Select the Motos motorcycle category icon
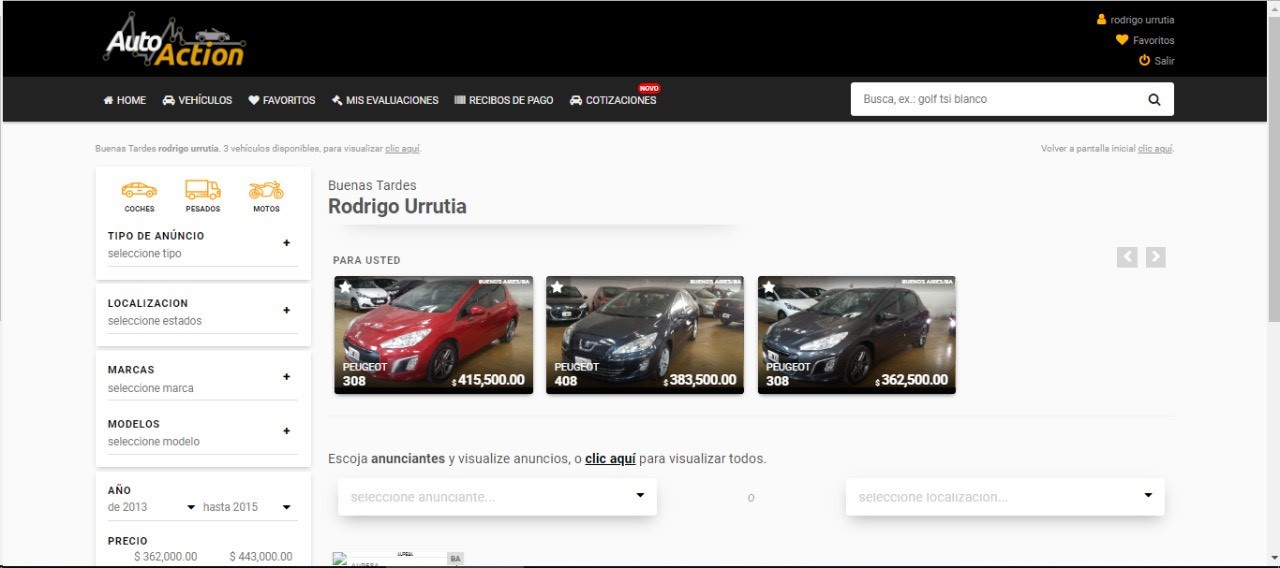The height and width of the screenshot is (568, 1280). pyautogui.click(x=266, y=191)
